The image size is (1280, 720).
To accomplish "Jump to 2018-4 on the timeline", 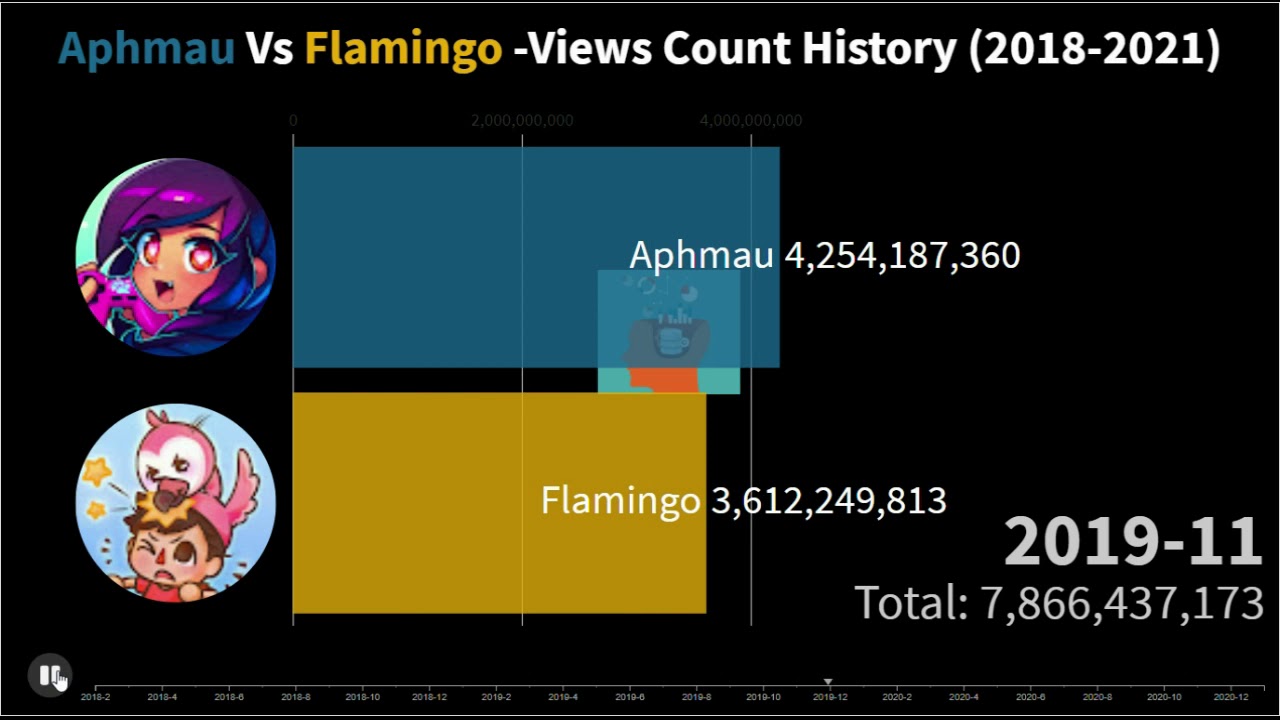I will 162,697.
